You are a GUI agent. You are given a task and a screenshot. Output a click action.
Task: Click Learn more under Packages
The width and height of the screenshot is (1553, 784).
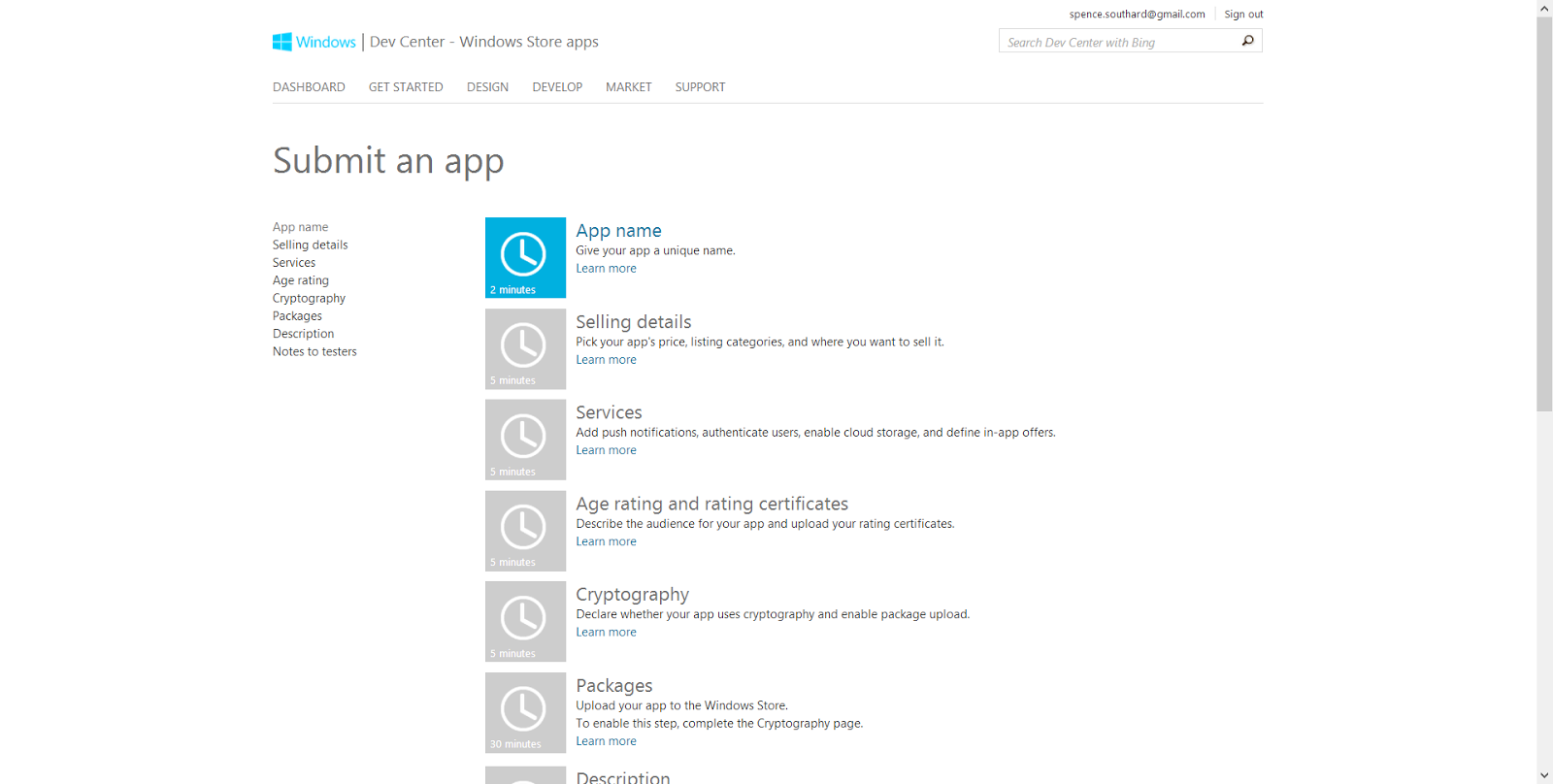coord(607,741)
